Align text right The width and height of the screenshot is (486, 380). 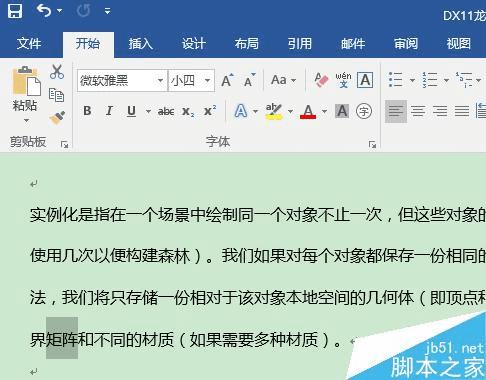(x=440, y=111)
